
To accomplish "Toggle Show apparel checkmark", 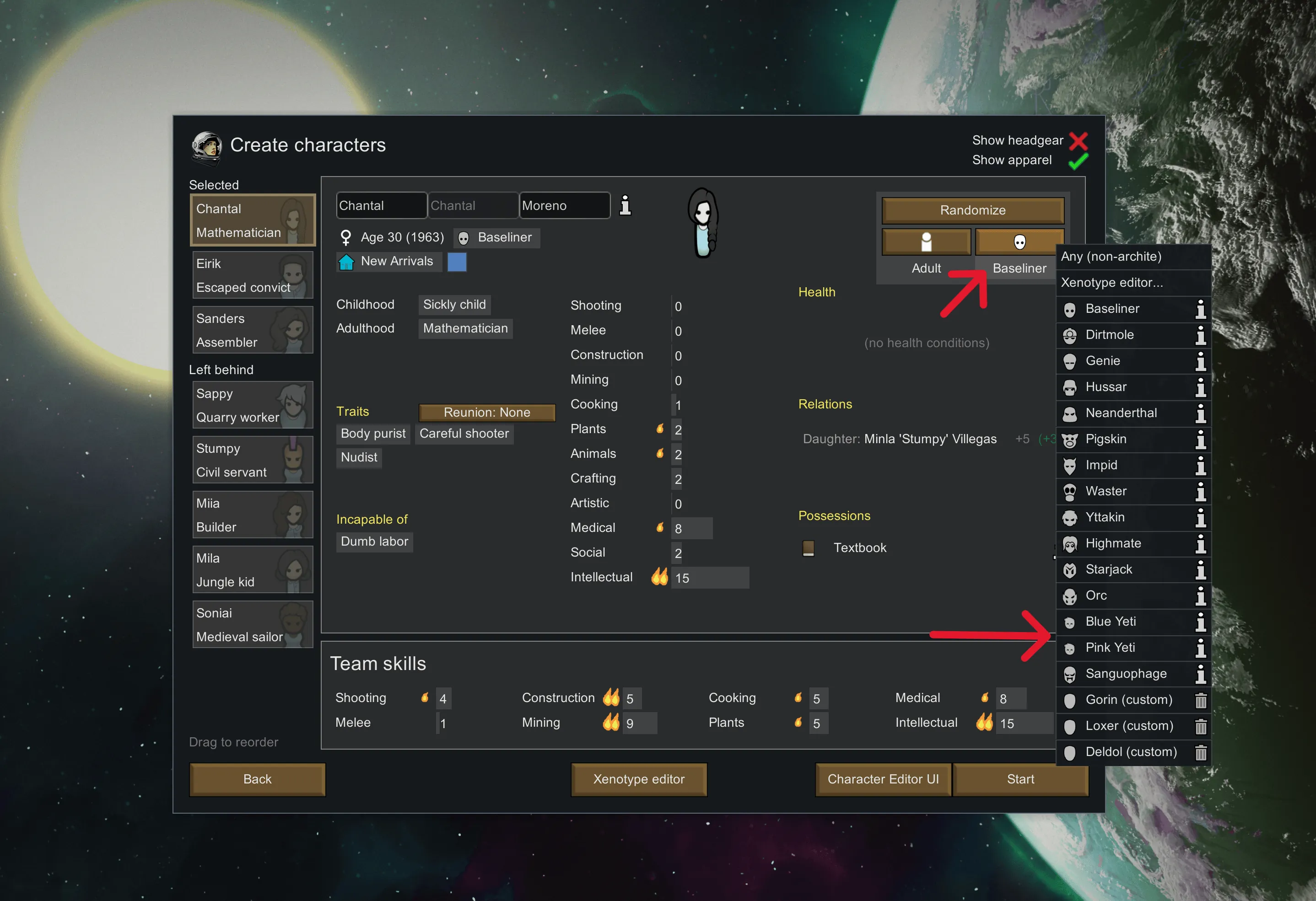I will (x=1078, y=161).
